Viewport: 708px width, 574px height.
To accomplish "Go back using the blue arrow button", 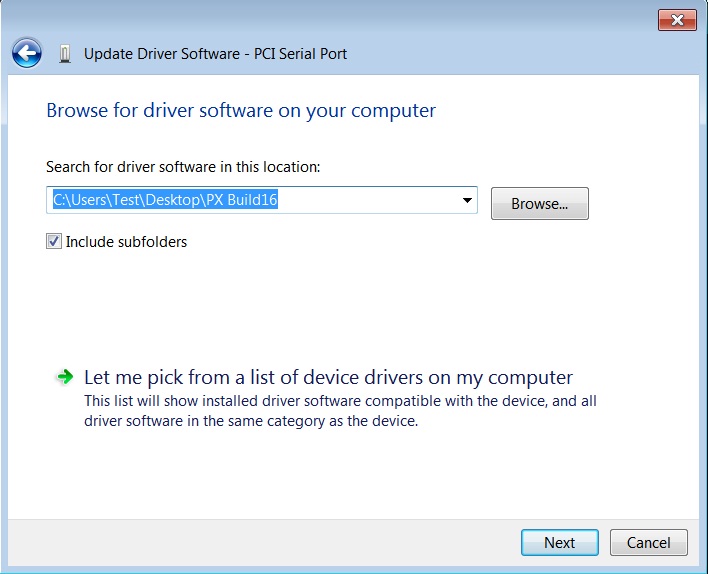I will click(x=27, y=53).
